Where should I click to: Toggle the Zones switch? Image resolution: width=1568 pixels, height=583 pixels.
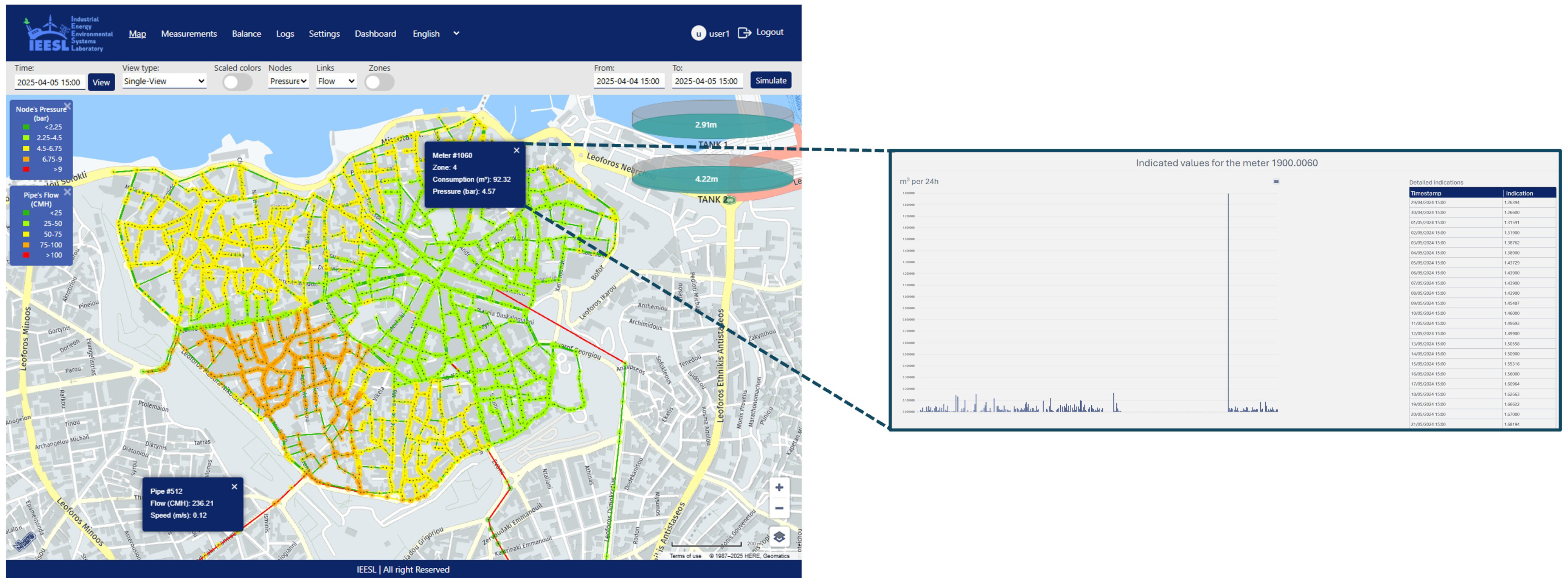point(379,82)
